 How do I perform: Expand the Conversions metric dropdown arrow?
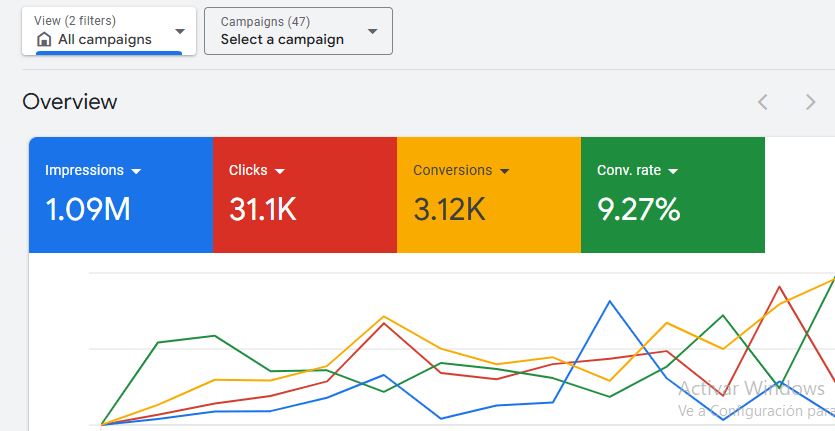pyautogui.click(x=505, y=171)
